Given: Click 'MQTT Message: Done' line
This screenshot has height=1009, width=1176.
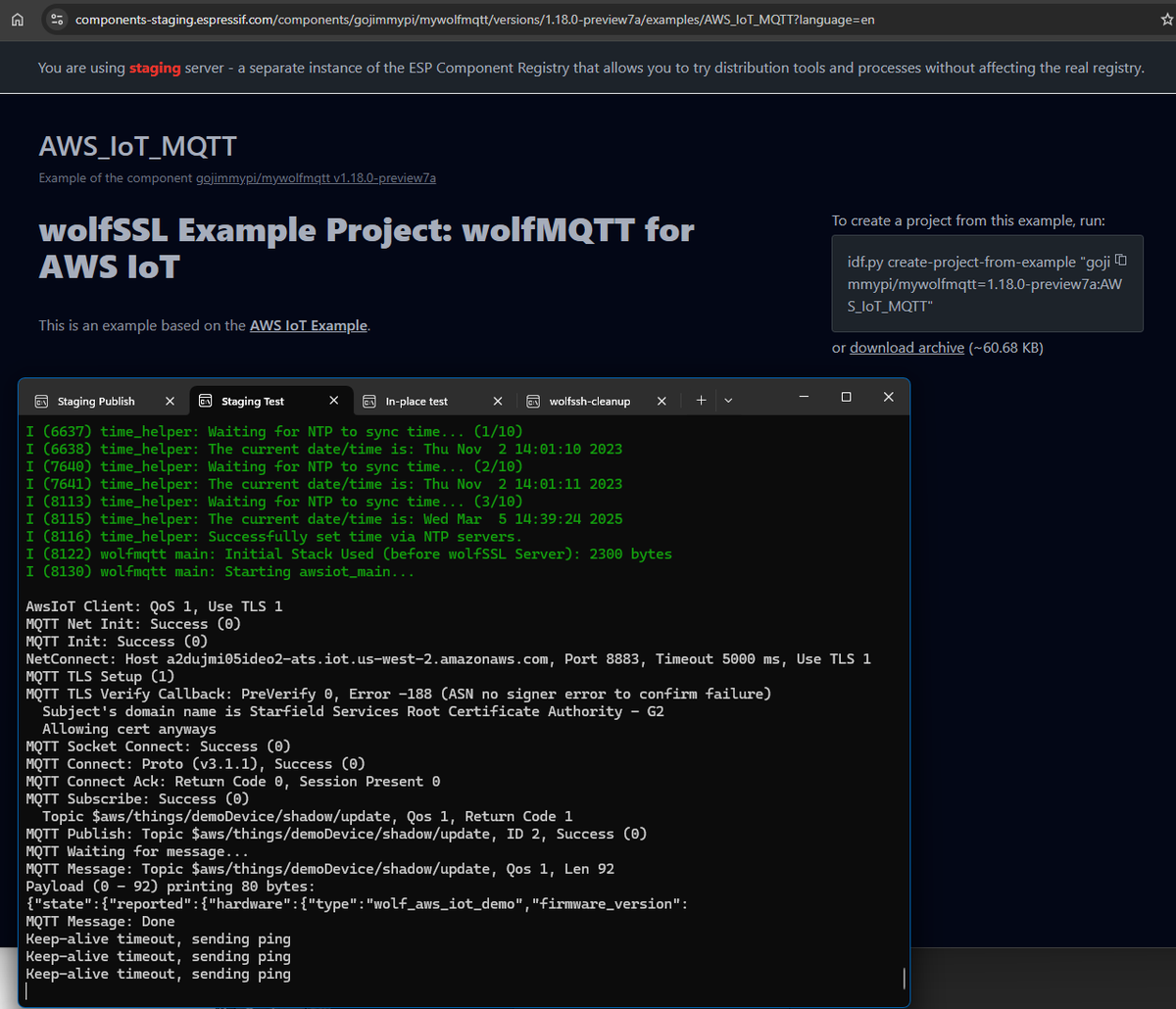Looking at the screenshot, I should tap(100, 922).
